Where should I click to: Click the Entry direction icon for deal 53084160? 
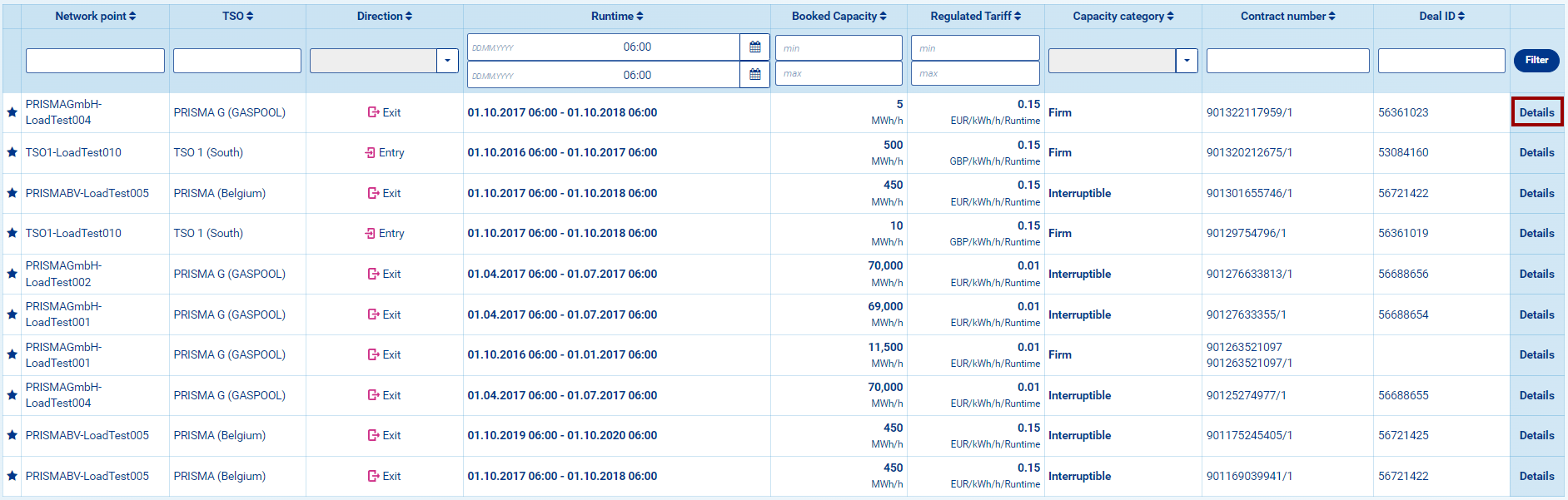tap(370, 152)
